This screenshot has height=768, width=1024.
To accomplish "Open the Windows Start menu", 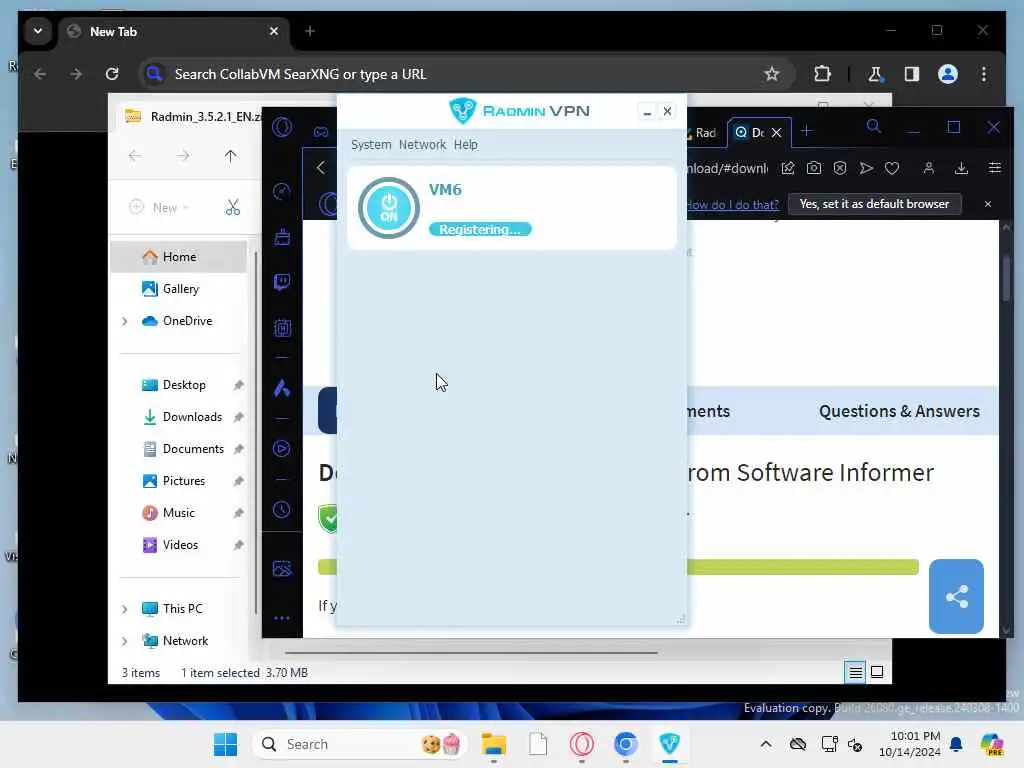I will pyautogui.click(x=225, y=744).
